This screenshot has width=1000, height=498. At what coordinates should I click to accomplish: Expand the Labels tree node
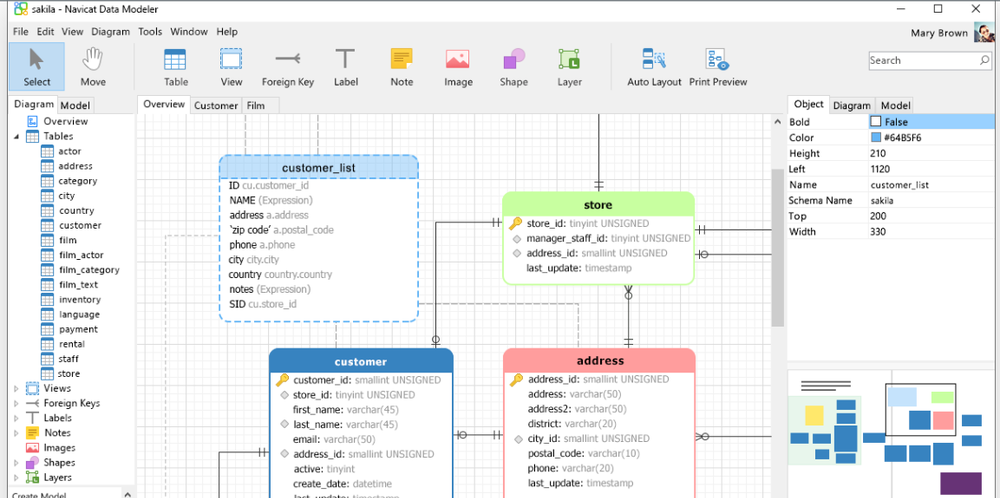pyautogui.click(x=16, y=418)
